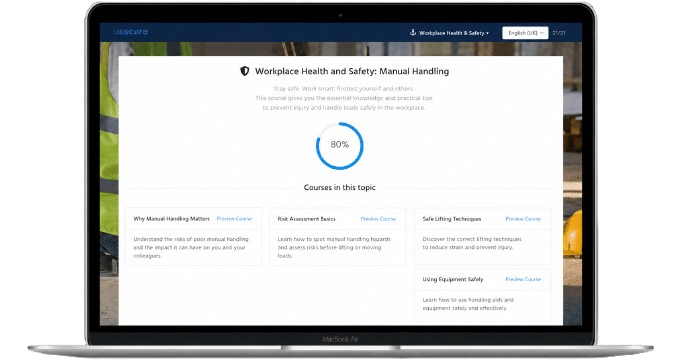Select the Using Equipment Safely card title
689x362 pixels.
pyautogui.click(x=453, y=279)
